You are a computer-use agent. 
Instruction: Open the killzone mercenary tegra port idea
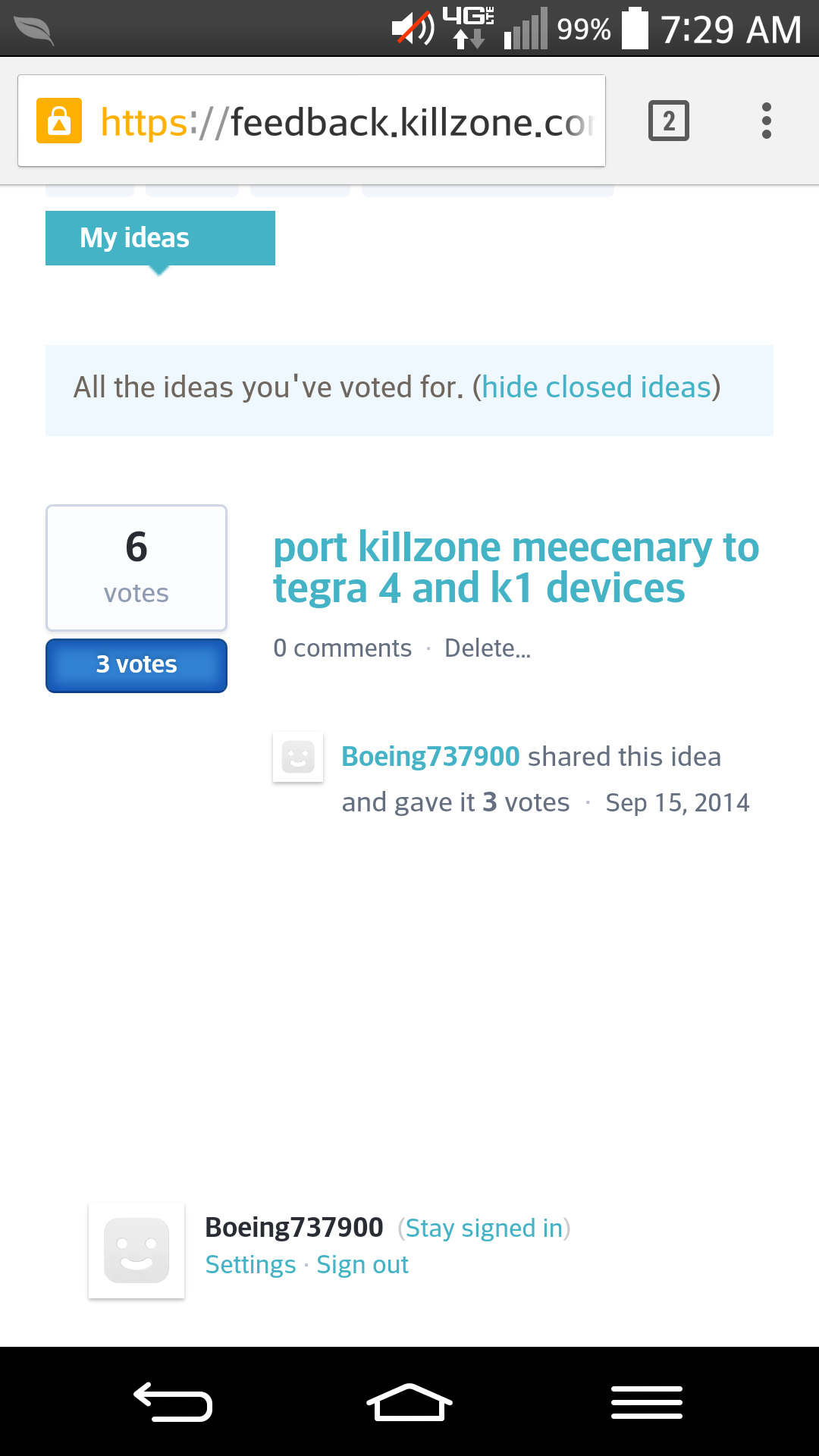coord(516,566)
